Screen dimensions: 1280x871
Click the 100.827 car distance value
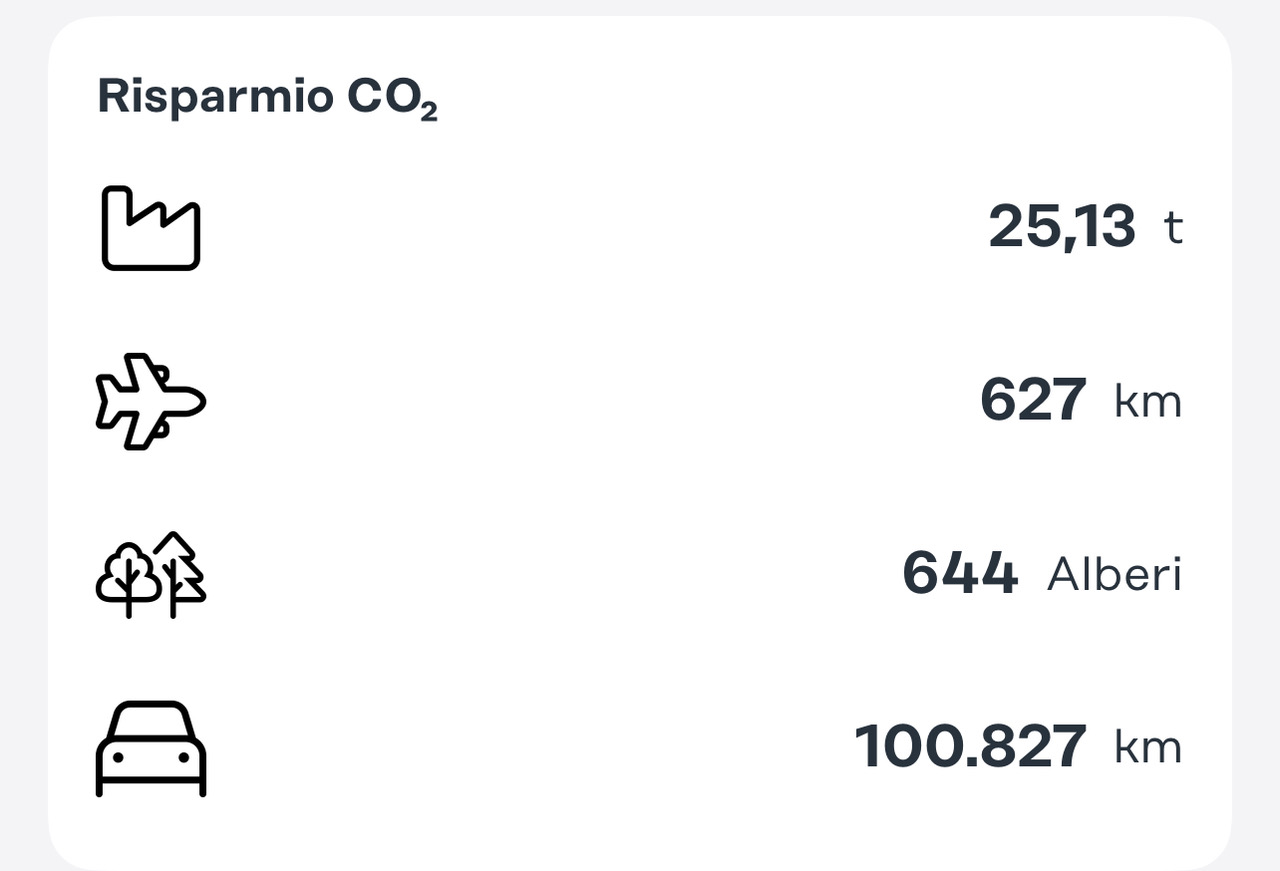(970, 747)
